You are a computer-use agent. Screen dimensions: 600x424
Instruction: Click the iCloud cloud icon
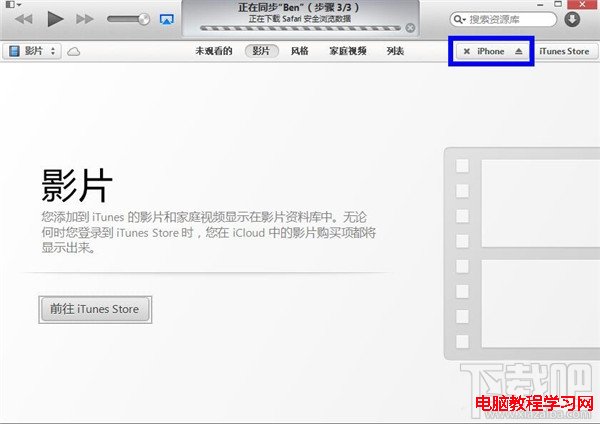(73, 51)
